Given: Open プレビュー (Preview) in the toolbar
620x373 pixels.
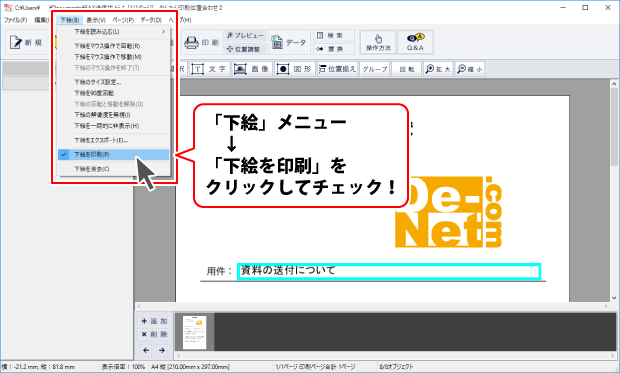Looking at the screenshot, I should [x=246, y=36].
